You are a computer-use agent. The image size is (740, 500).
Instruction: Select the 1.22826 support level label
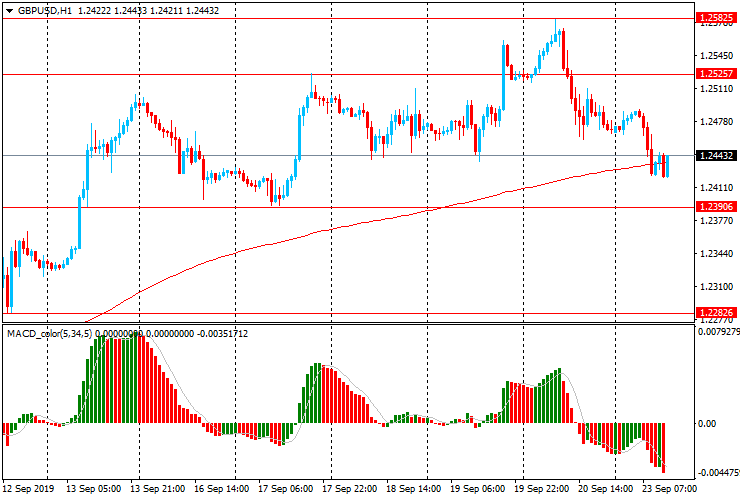click(716, 313)
